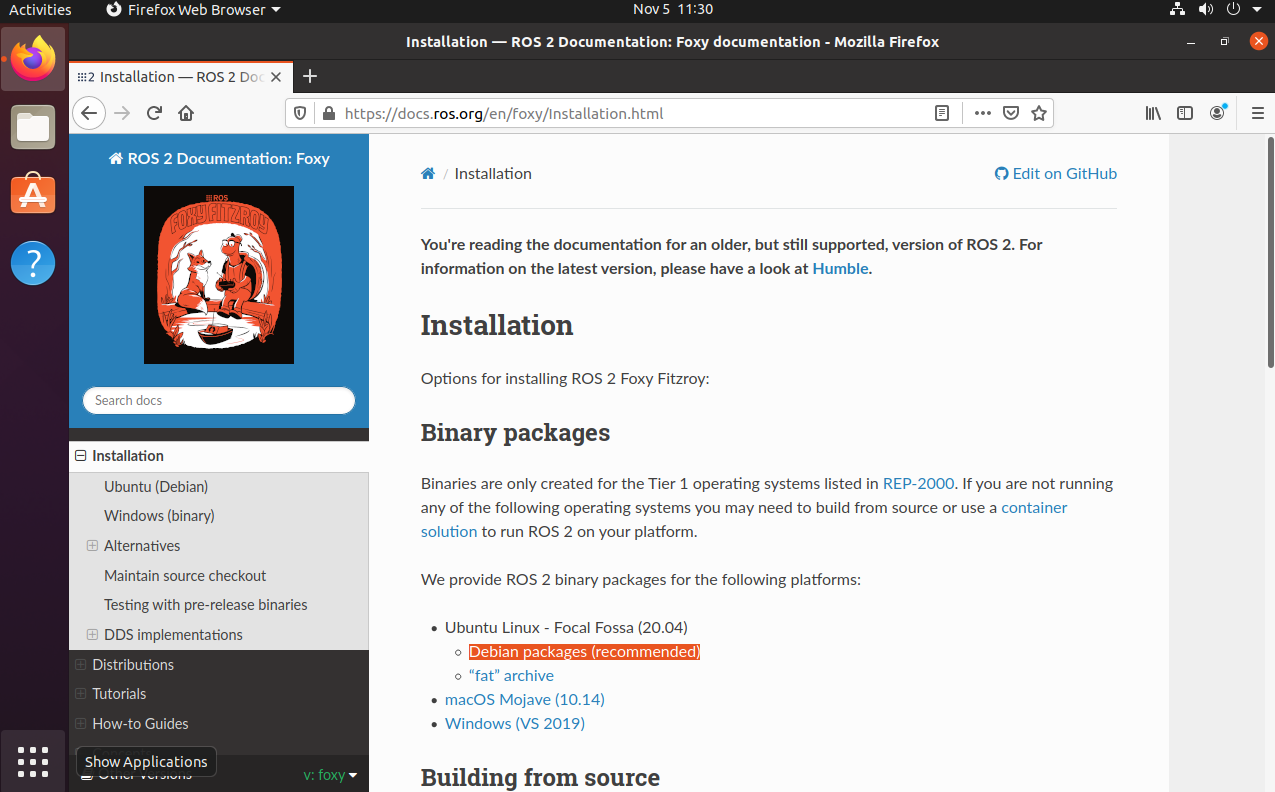Open page actions three-dots menu
Viewport: 1275px width, 792px height.
[x=983, y=113]
